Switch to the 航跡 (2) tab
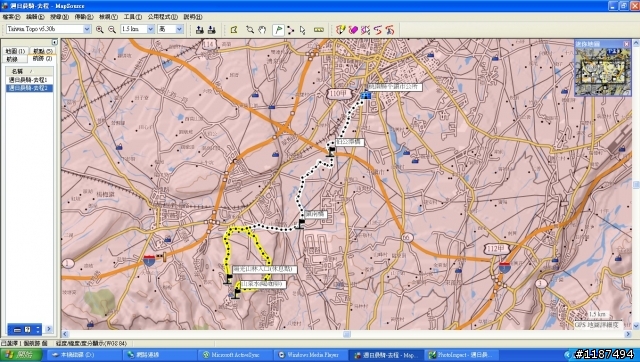The height and width of the screenshot is (362, 640). [42, 59]
